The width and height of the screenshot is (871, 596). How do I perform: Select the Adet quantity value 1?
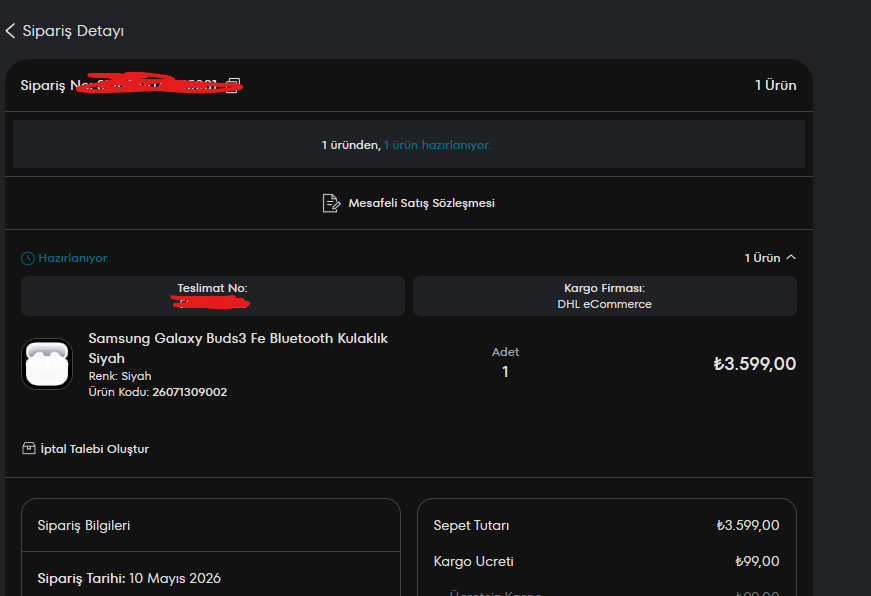click(505, 372)
